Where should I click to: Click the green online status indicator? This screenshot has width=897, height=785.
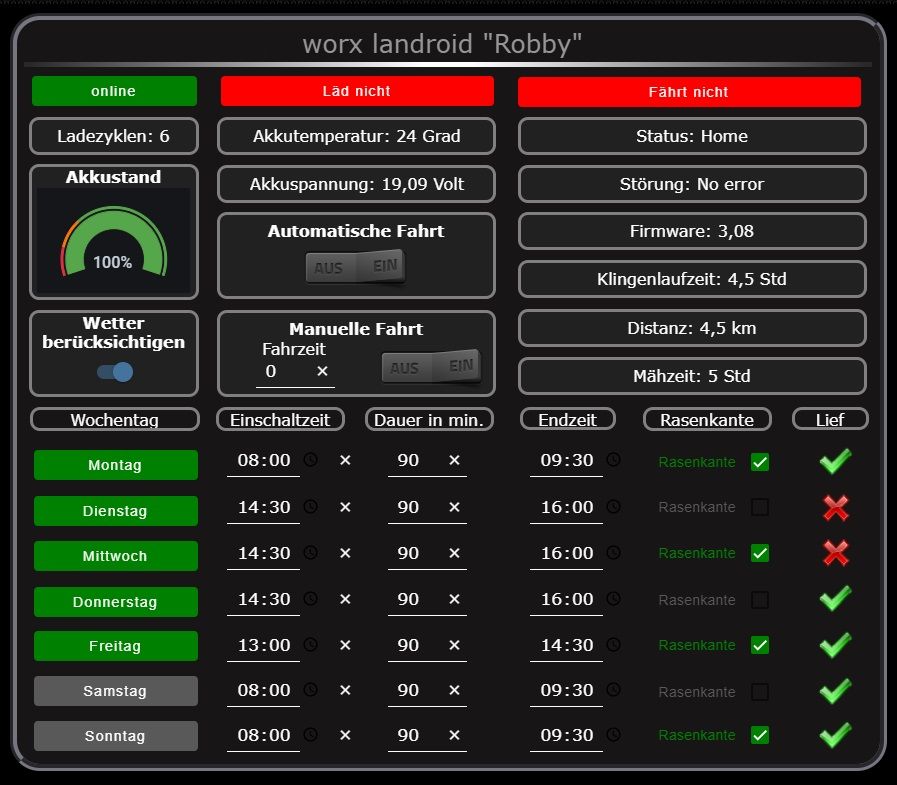[x=114, y=91]
